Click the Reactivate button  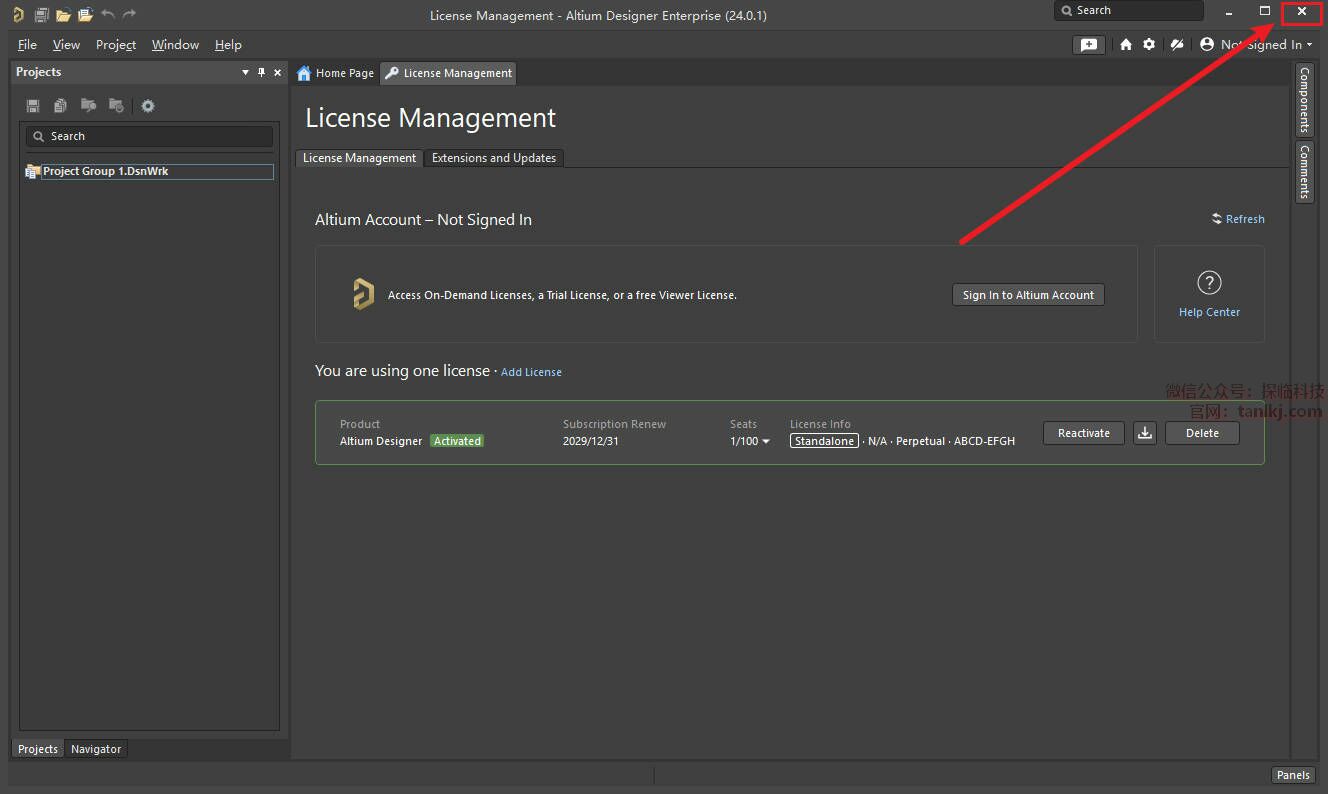(x=1084, y=433)
